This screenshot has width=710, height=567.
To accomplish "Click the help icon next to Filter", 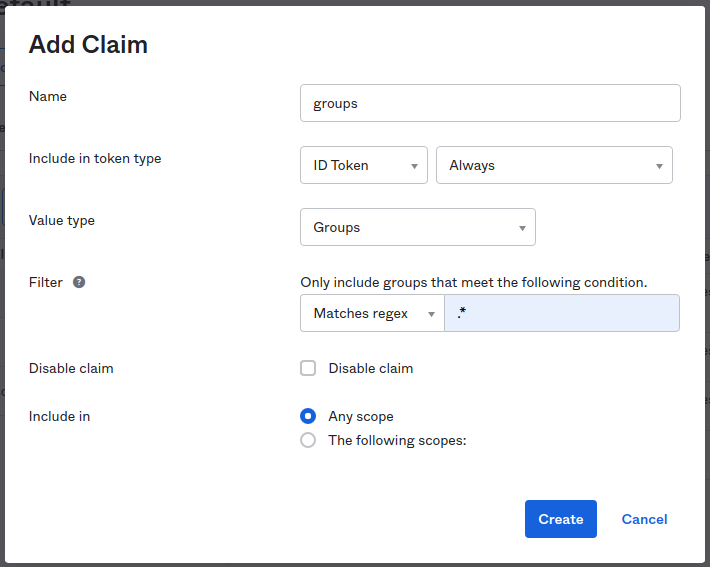I will pos(79,282).
